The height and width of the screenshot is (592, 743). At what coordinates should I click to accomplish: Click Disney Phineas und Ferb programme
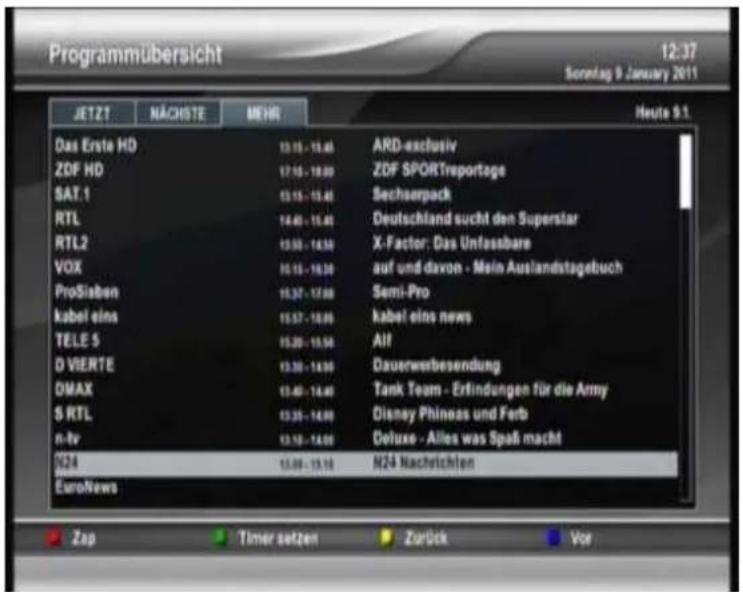(450, 414)
